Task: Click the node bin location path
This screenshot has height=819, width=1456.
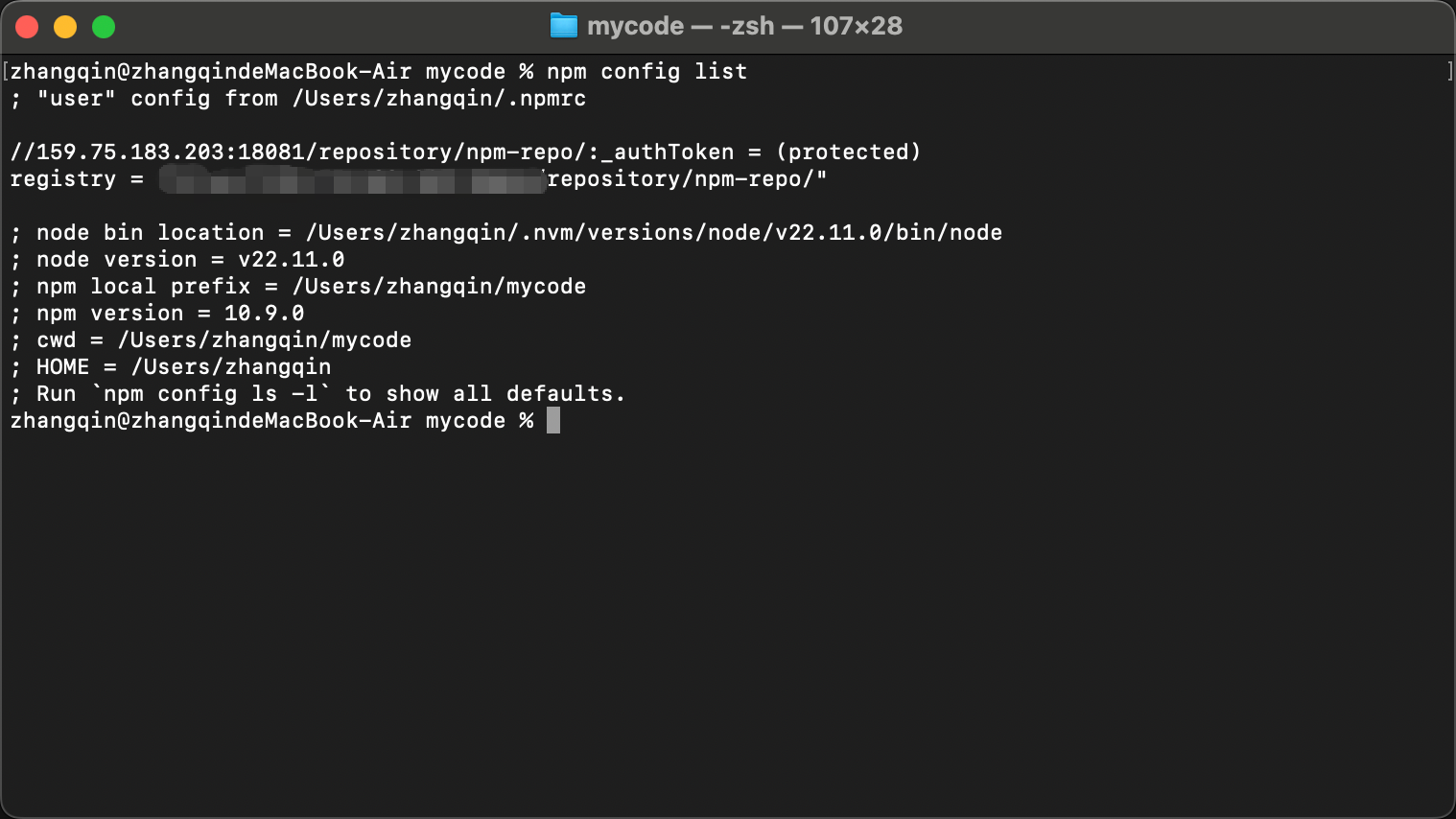Action: tap(653, 233)
